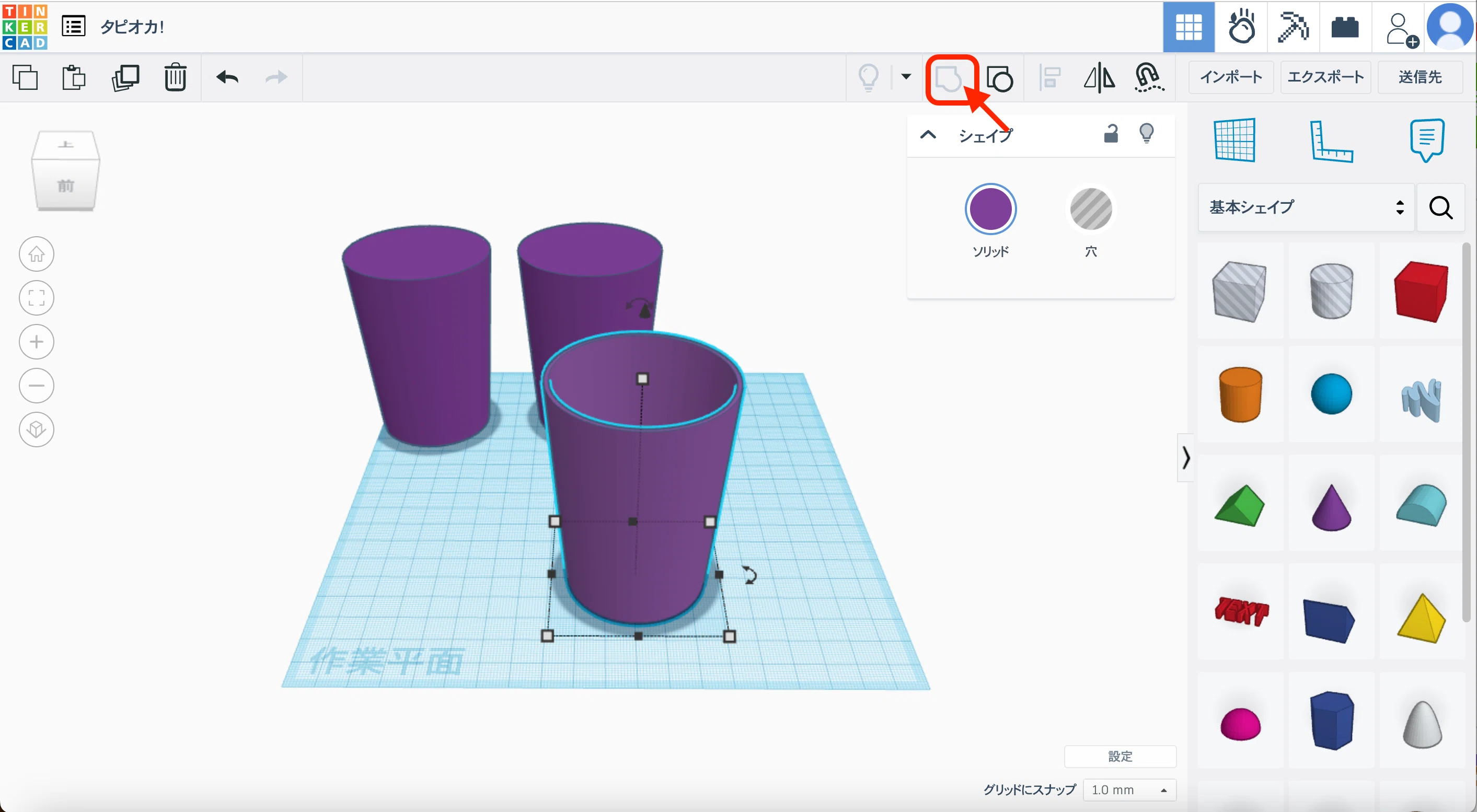The image size is (1477, 812).
Task: Pick the white paraboloid shape
Action: [x=1422, y=724]
